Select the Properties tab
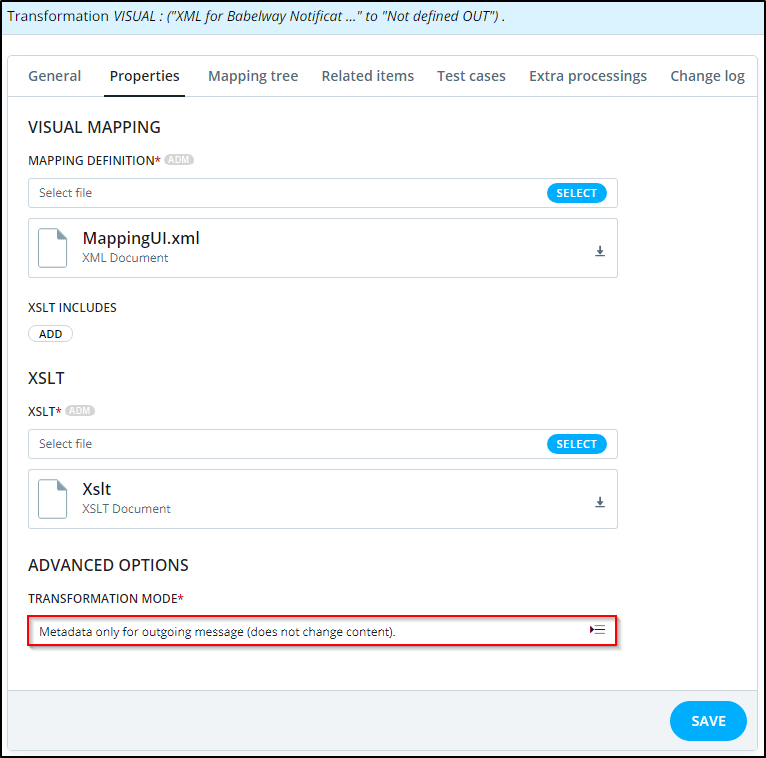766x758 pixels. pyautogui.click(x=145, y=76)
